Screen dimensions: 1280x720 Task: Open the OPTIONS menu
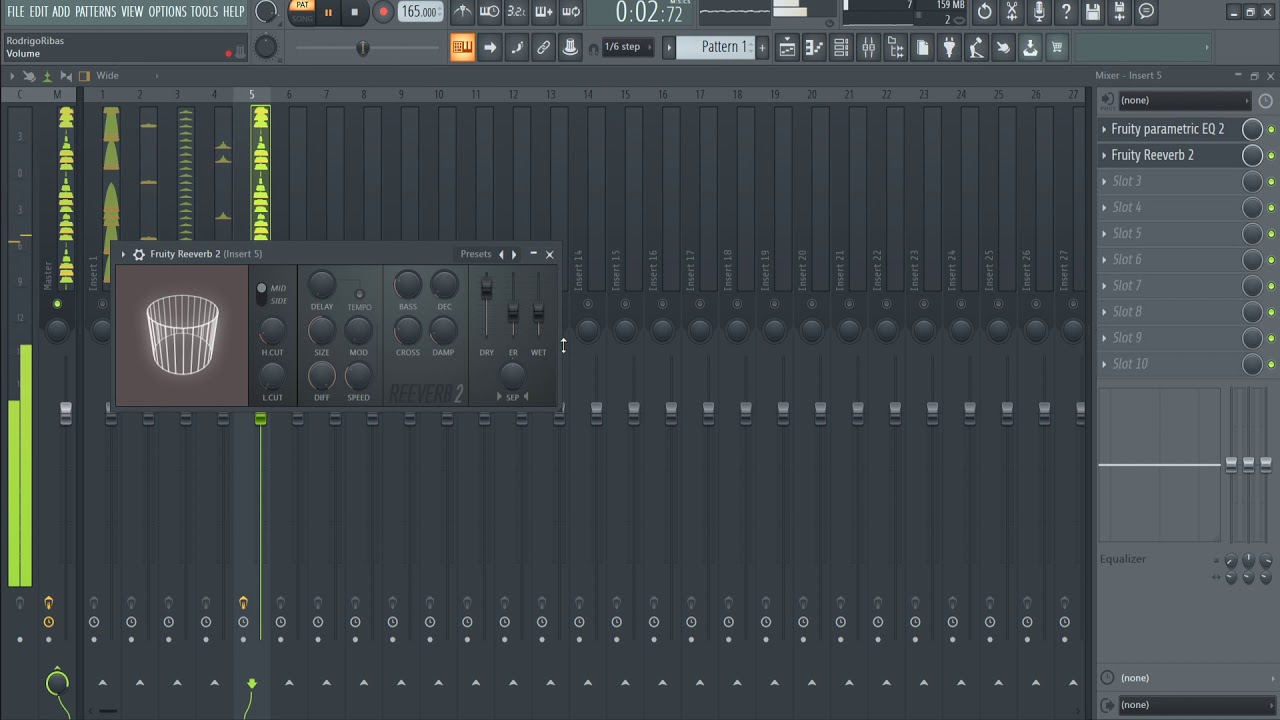click(167, 12)
